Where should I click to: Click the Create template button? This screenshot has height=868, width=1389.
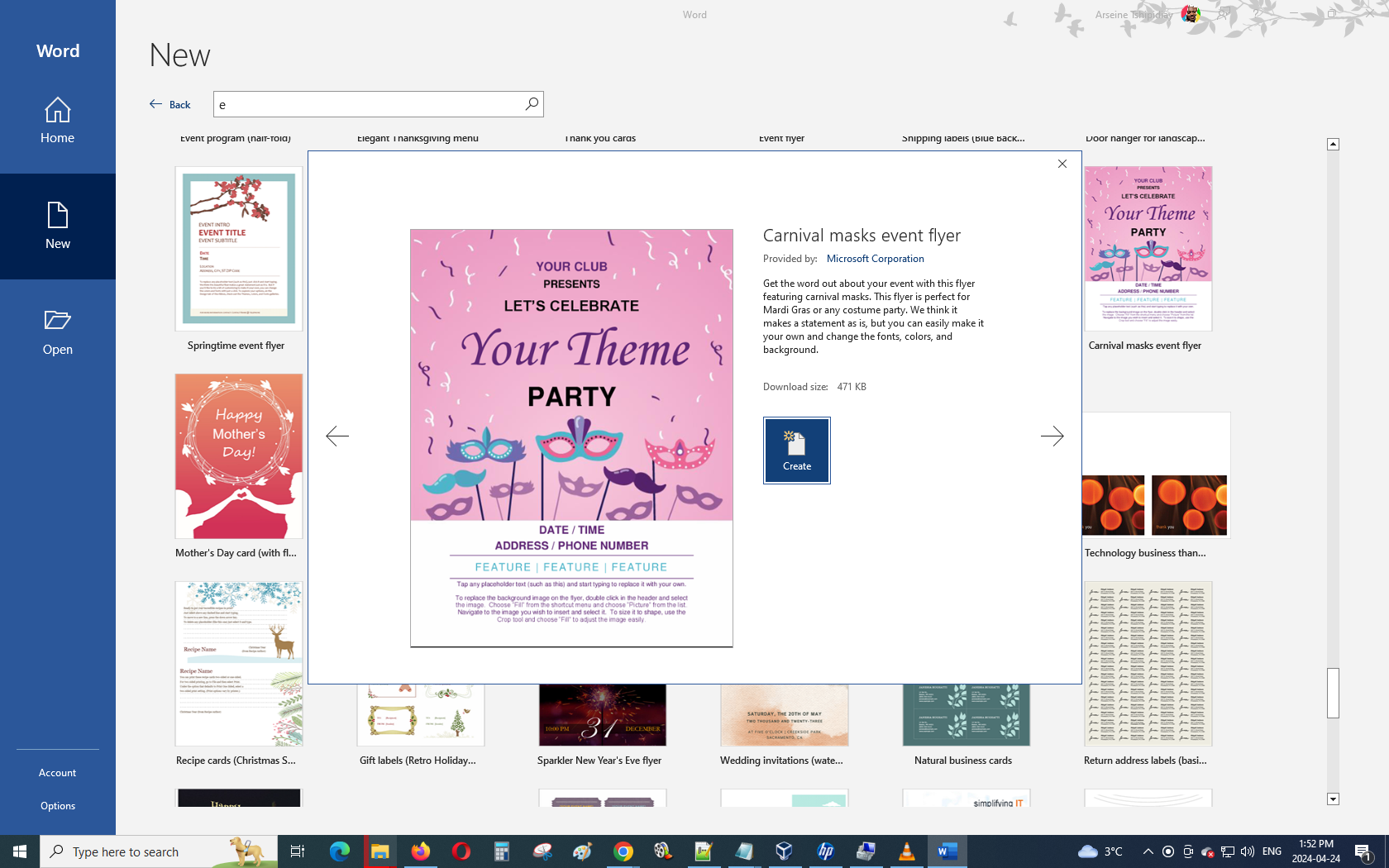pyautogui.click(x=796, y=450)
